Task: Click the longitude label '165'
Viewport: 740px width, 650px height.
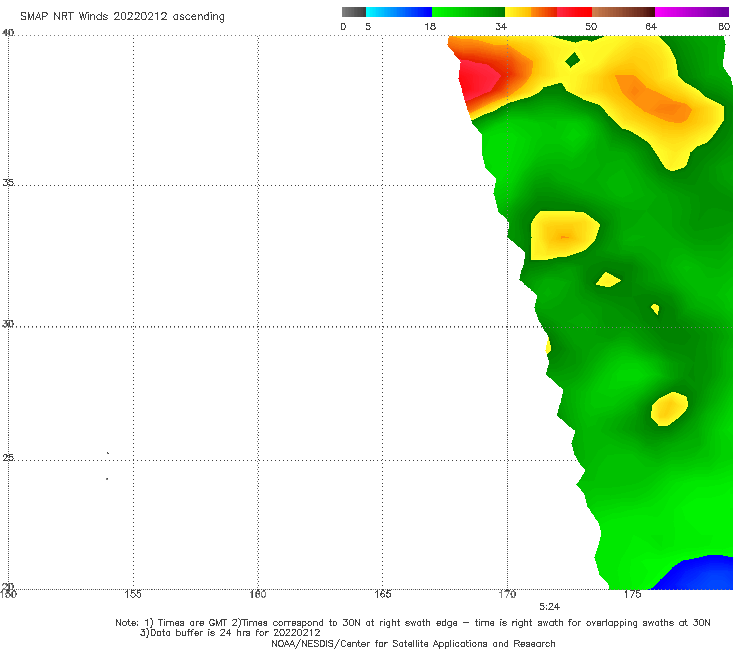Action: pyautogui.click(x=382, y=594)
